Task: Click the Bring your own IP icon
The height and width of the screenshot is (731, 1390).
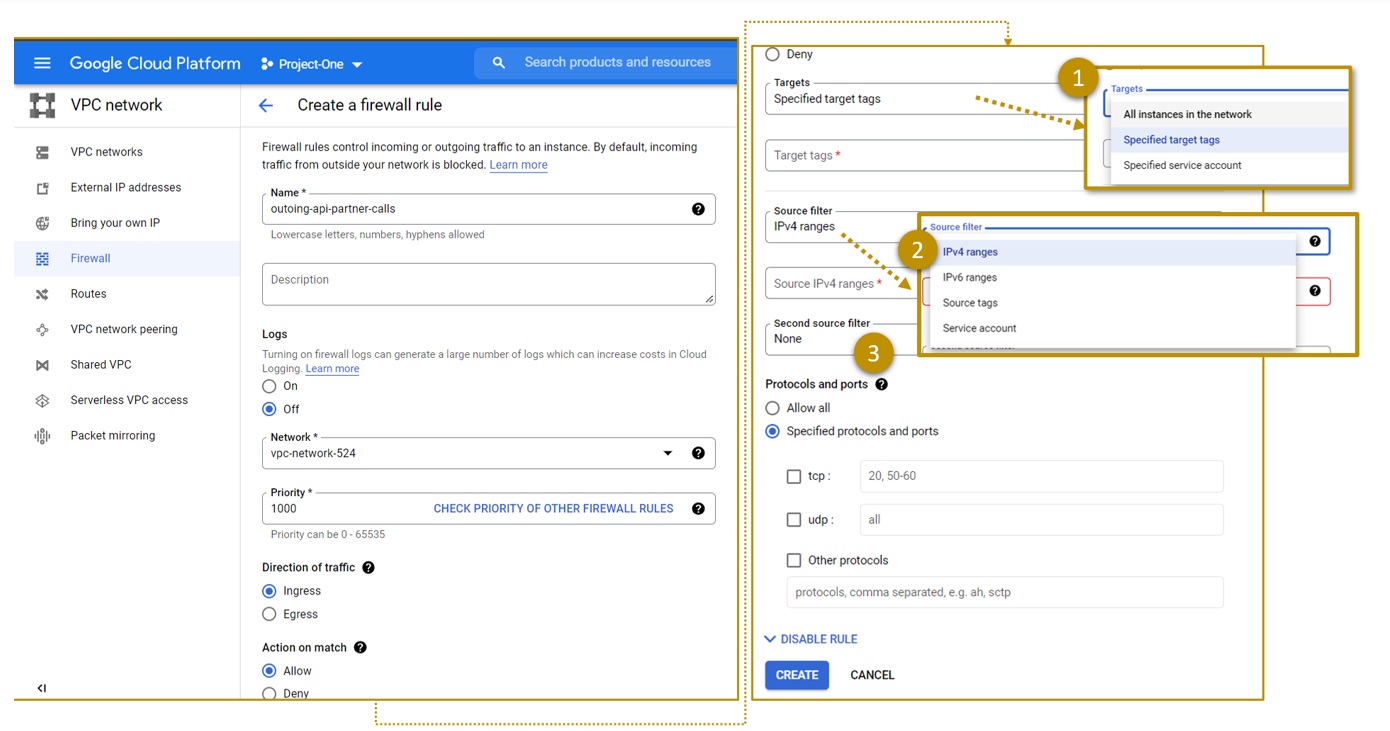Action: 42,223
